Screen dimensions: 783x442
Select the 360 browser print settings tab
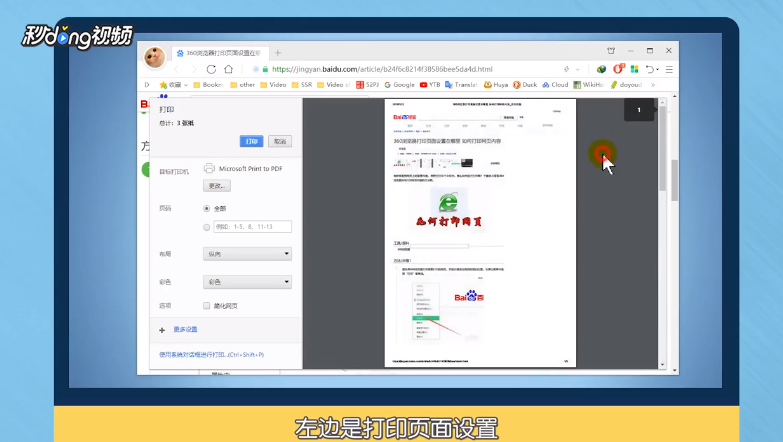click(221, 52)
